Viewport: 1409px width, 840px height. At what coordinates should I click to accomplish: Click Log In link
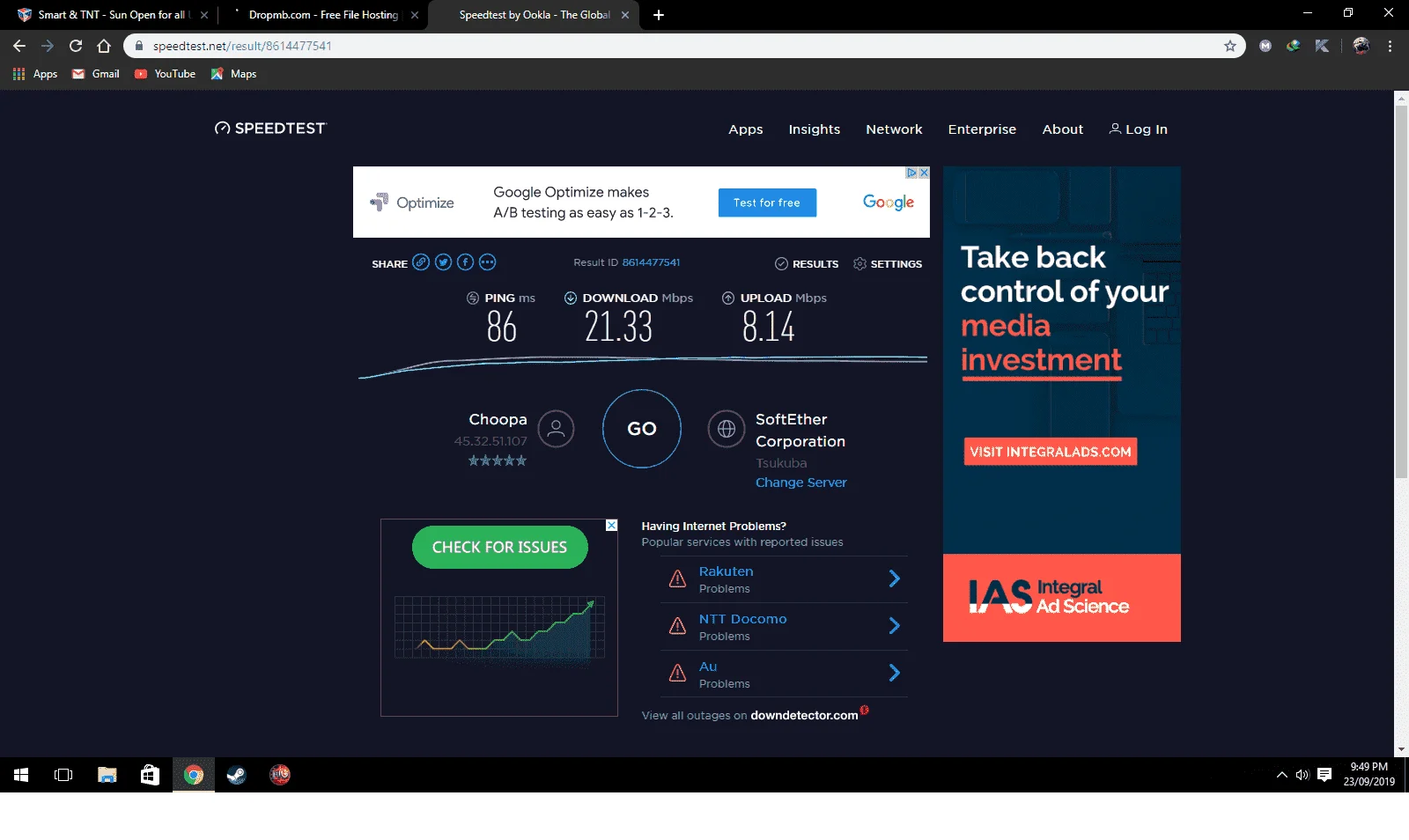[1138, 129]
